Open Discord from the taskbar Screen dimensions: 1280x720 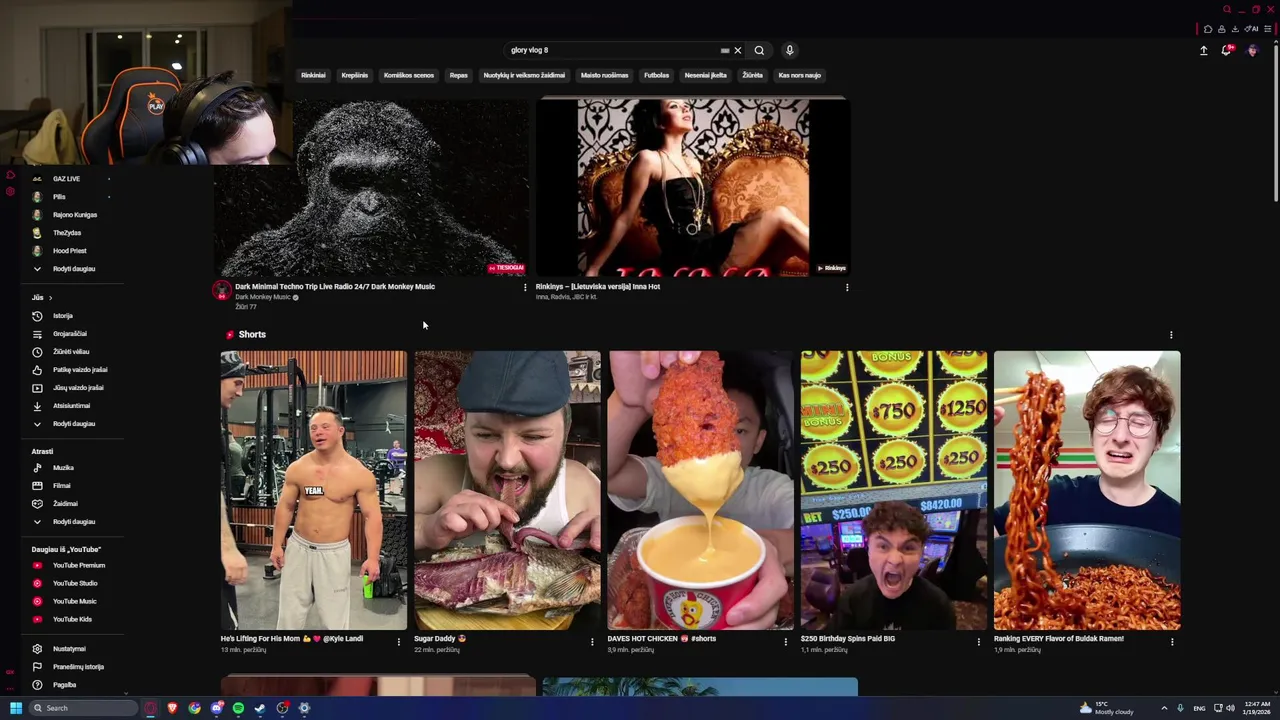pyautogui.click(x=216, y=708)
